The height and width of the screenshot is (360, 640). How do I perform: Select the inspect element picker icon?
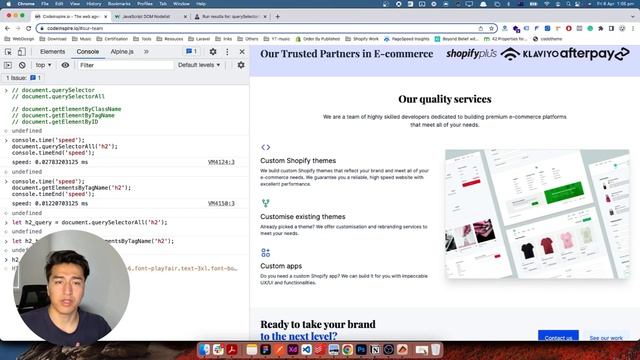(x=8, y=52)
